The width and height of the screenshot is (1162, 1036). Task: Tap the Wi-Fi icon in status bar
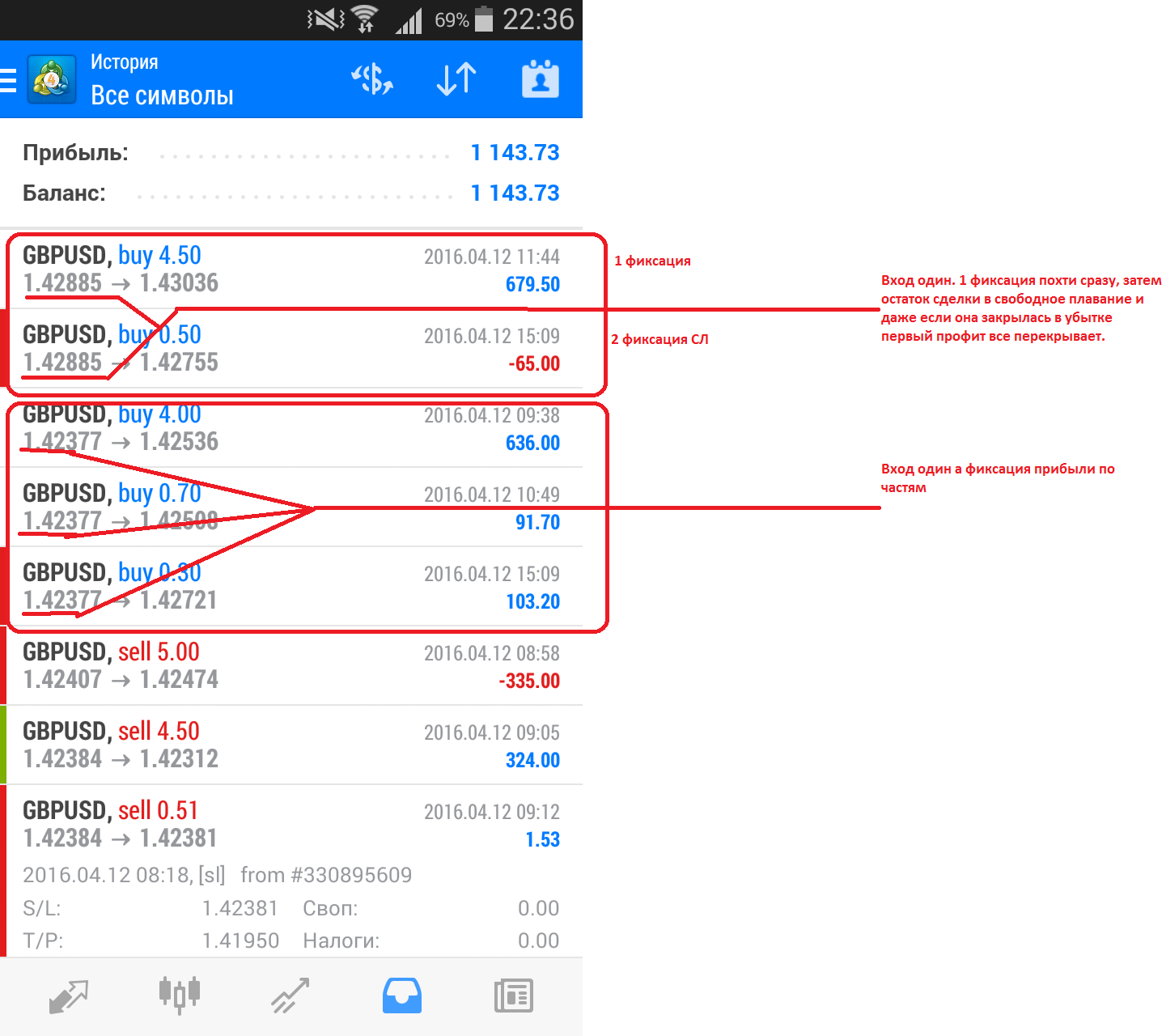click(365, 19)
